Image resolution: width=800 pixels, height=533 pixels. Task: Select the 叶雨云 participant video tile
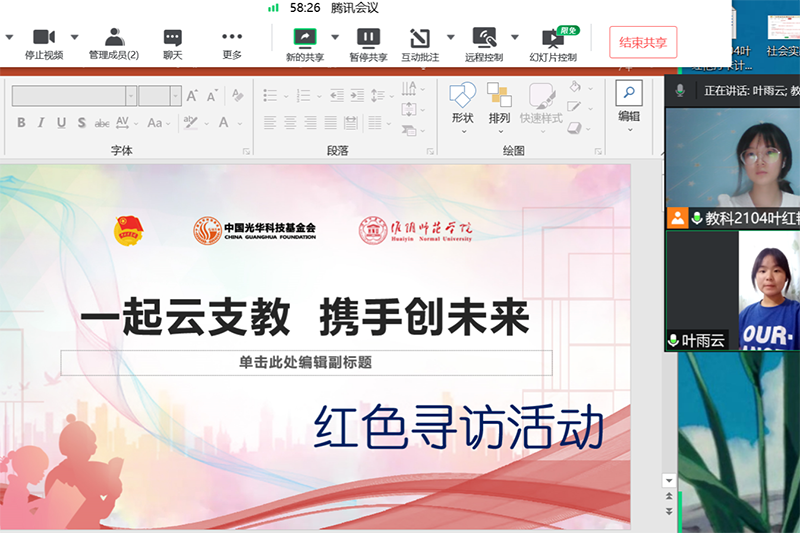click(732, 290)
